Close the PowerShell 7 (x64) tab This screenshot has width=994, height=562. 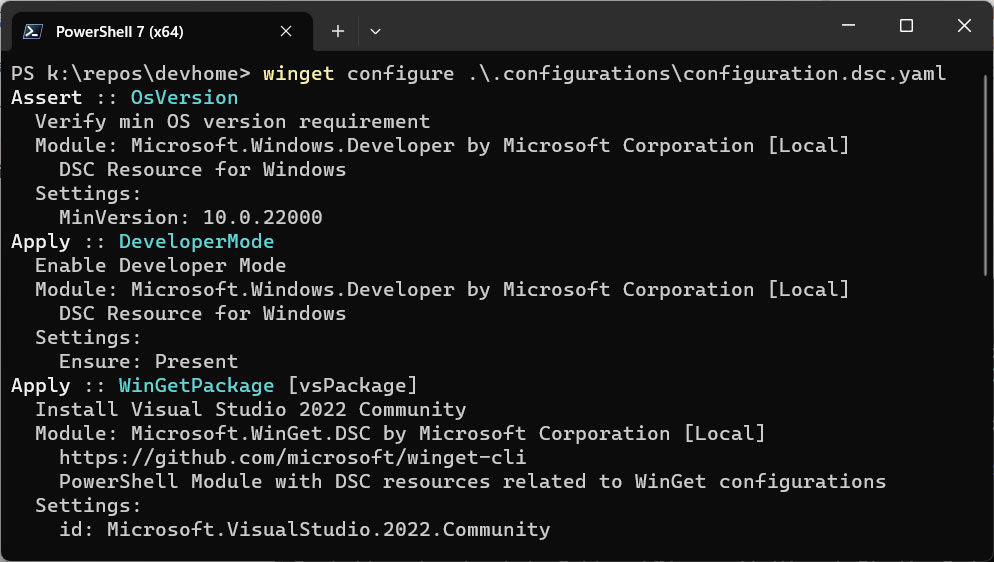(286, 31)
